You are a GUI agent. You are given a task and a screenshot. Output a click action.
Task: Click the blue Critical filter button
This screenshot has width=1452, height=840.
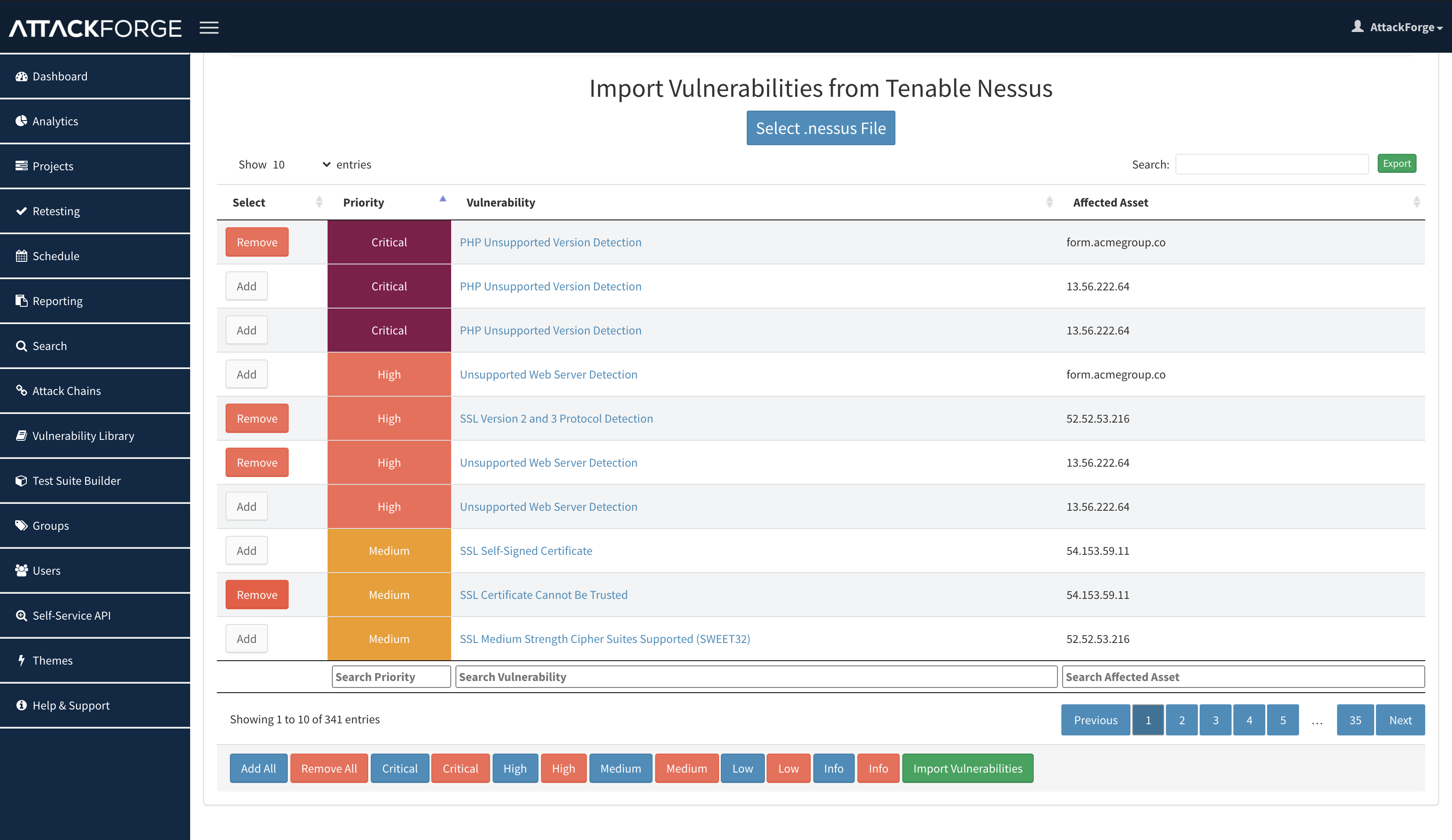click(x=400, y=769)
